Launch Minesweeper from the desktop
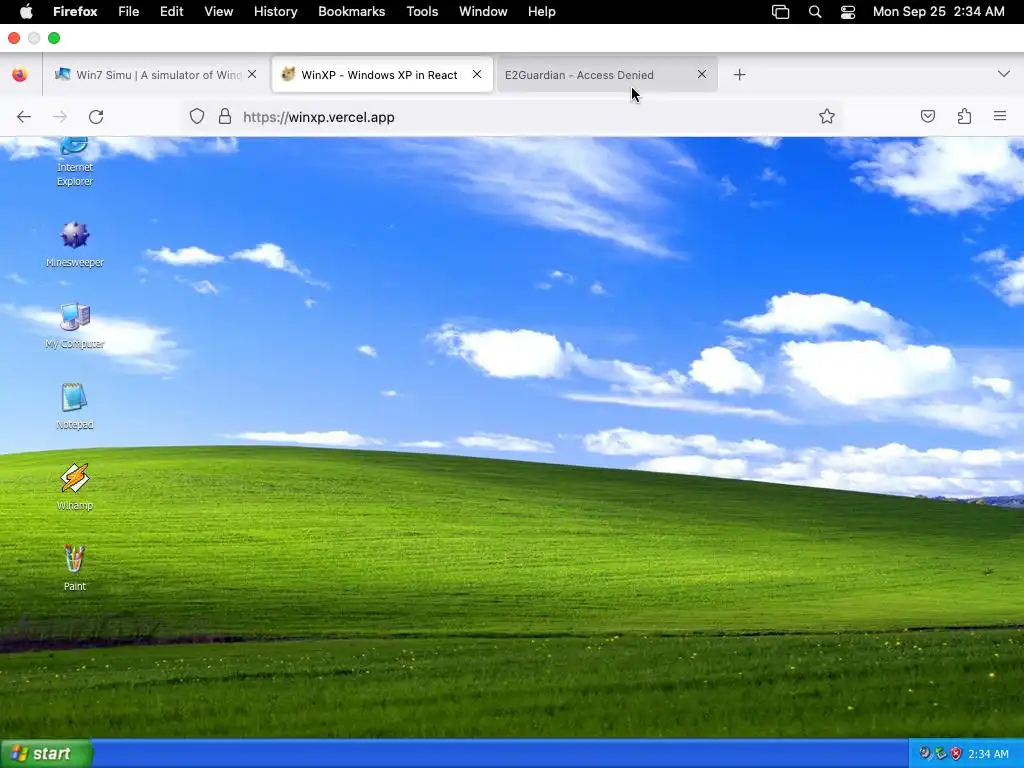 coord(74,244)
